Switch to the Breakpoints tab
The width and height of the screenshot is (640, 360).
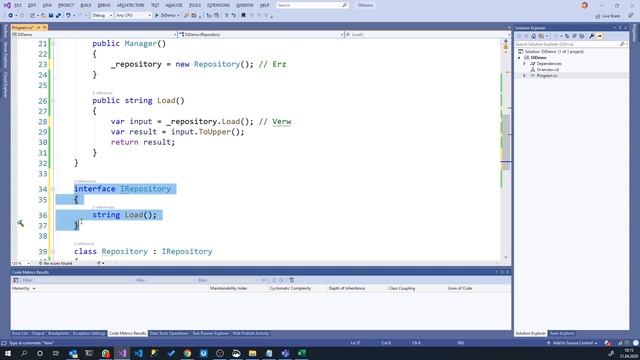58,333
